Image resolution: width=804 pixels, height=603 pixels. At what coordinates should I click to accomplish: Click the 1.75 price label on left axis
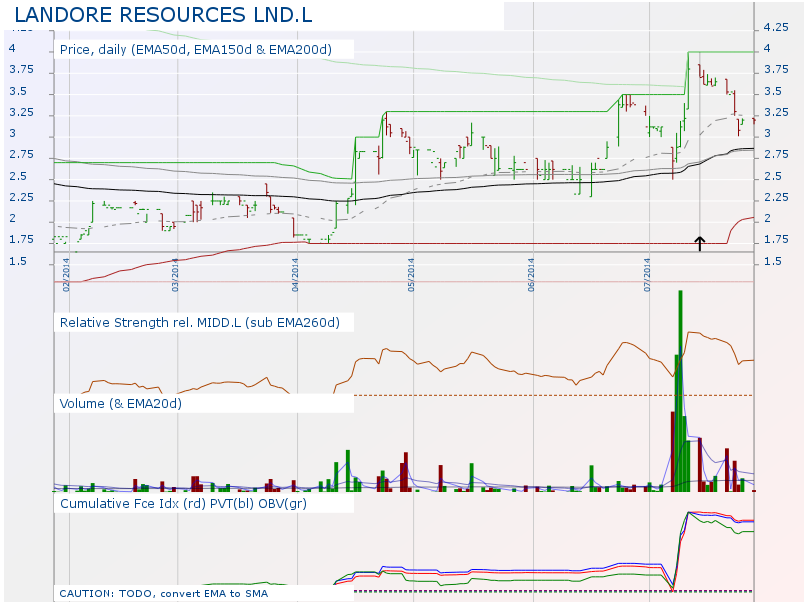[x=22, y=239]
